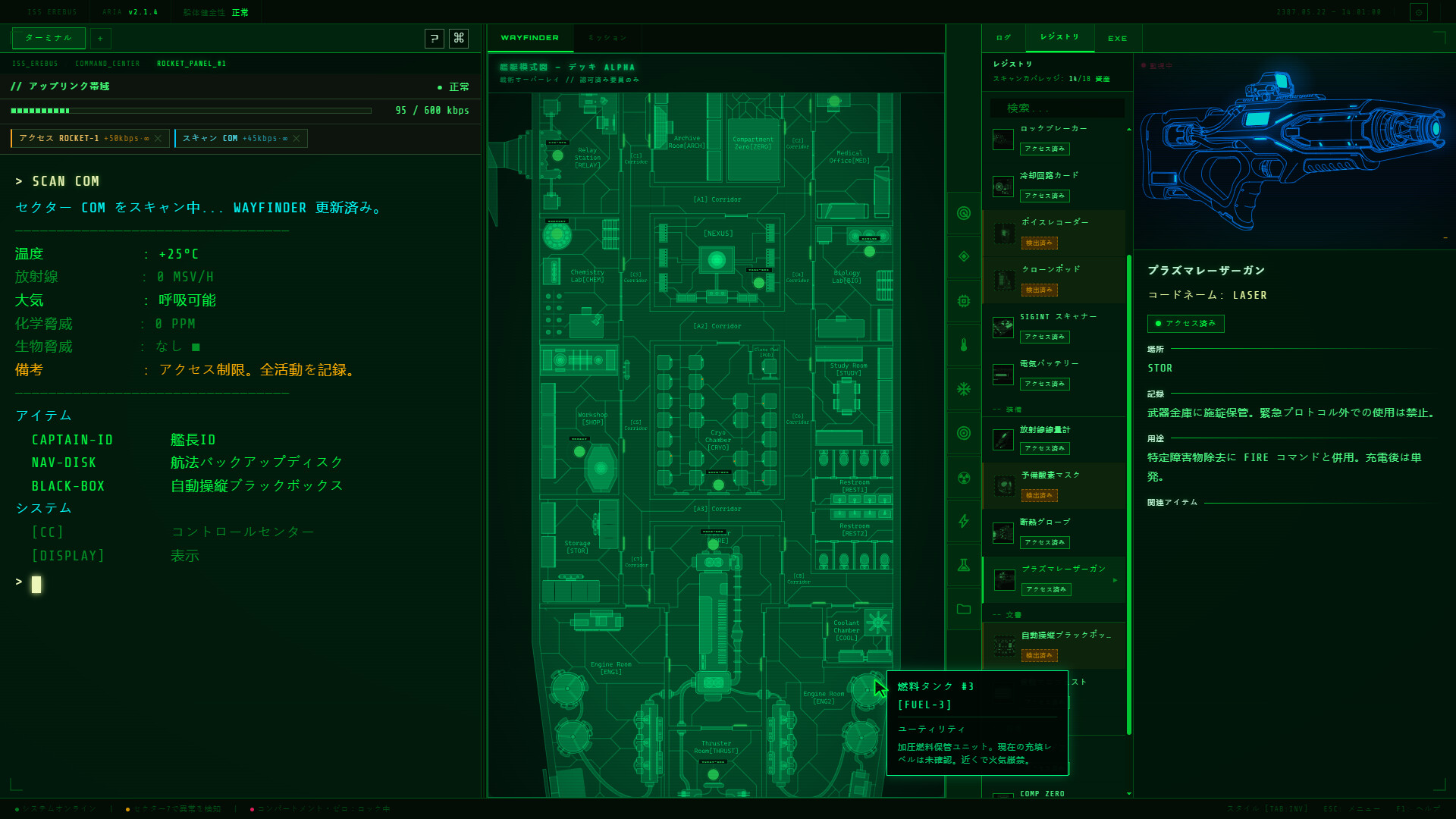This screenshot has width=1456, height=819.
Task: Click the spiral target filter icon in sidebar
Action: click(964, 213)
